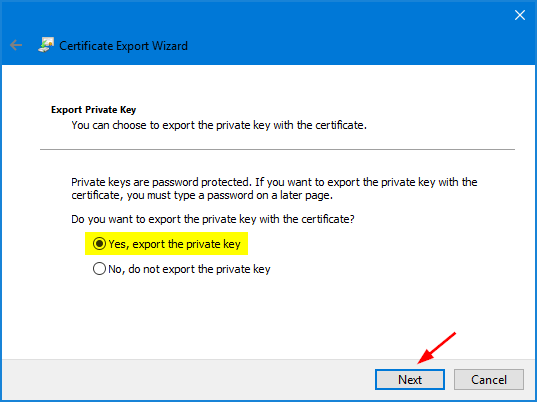537x402 pixels.
Task: Click the blank white area below the radio options
Action: 268,317
